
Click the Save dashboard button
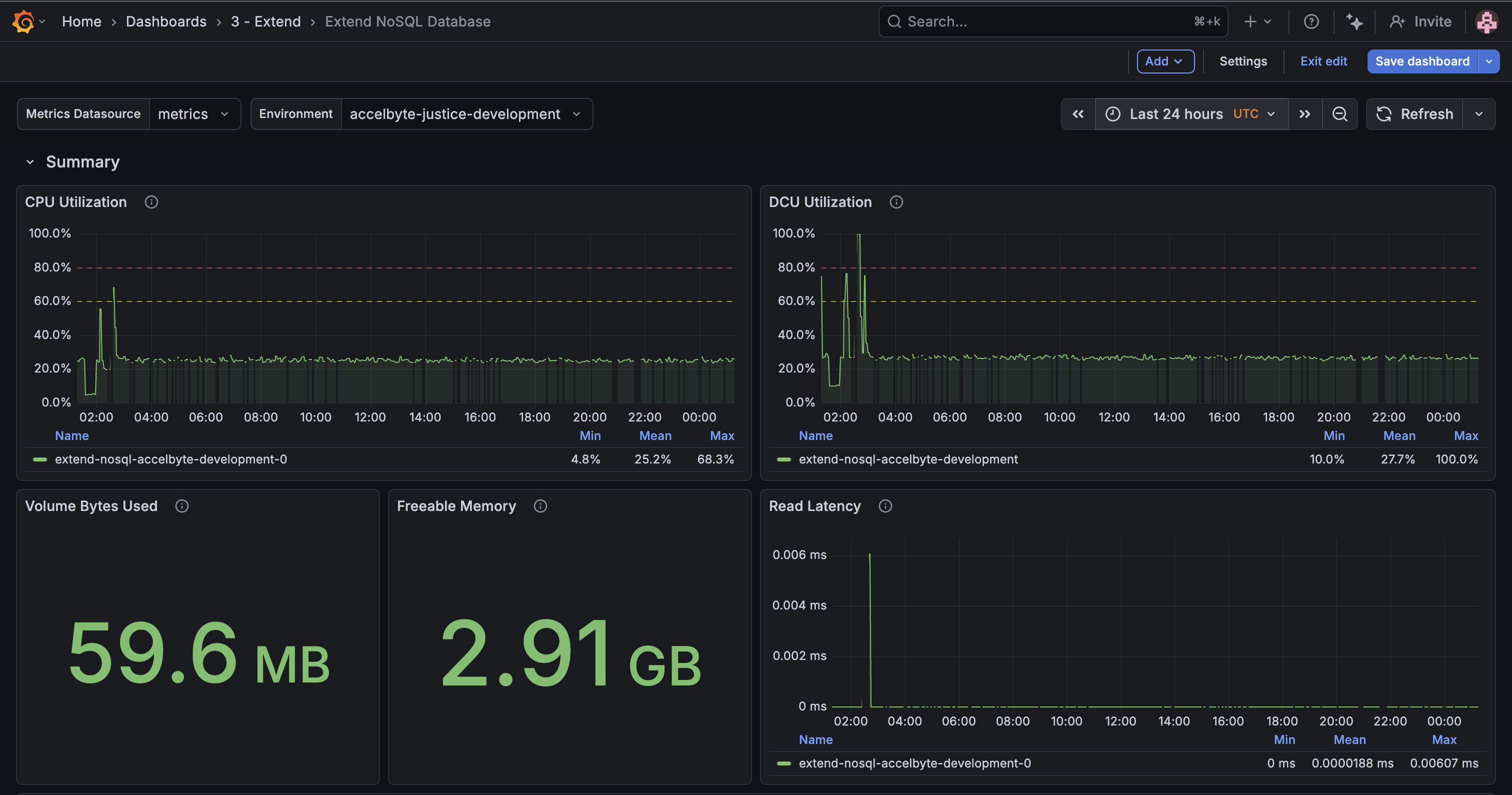tap(1422, 61)
